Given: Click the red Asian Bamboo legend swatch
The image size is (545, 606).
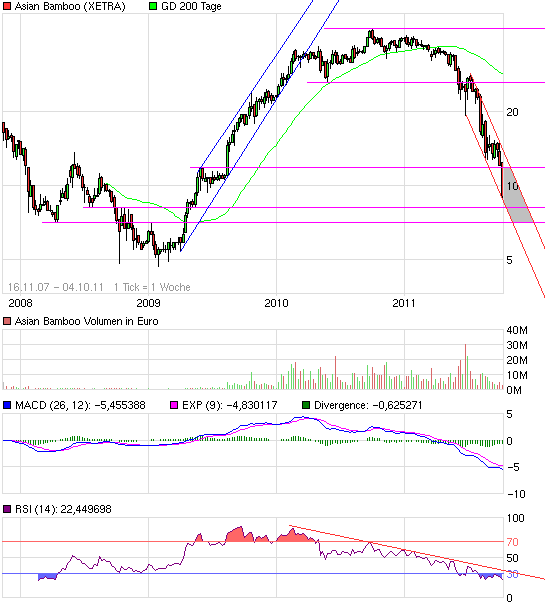Looking at the screenshot, I should 7,6.
